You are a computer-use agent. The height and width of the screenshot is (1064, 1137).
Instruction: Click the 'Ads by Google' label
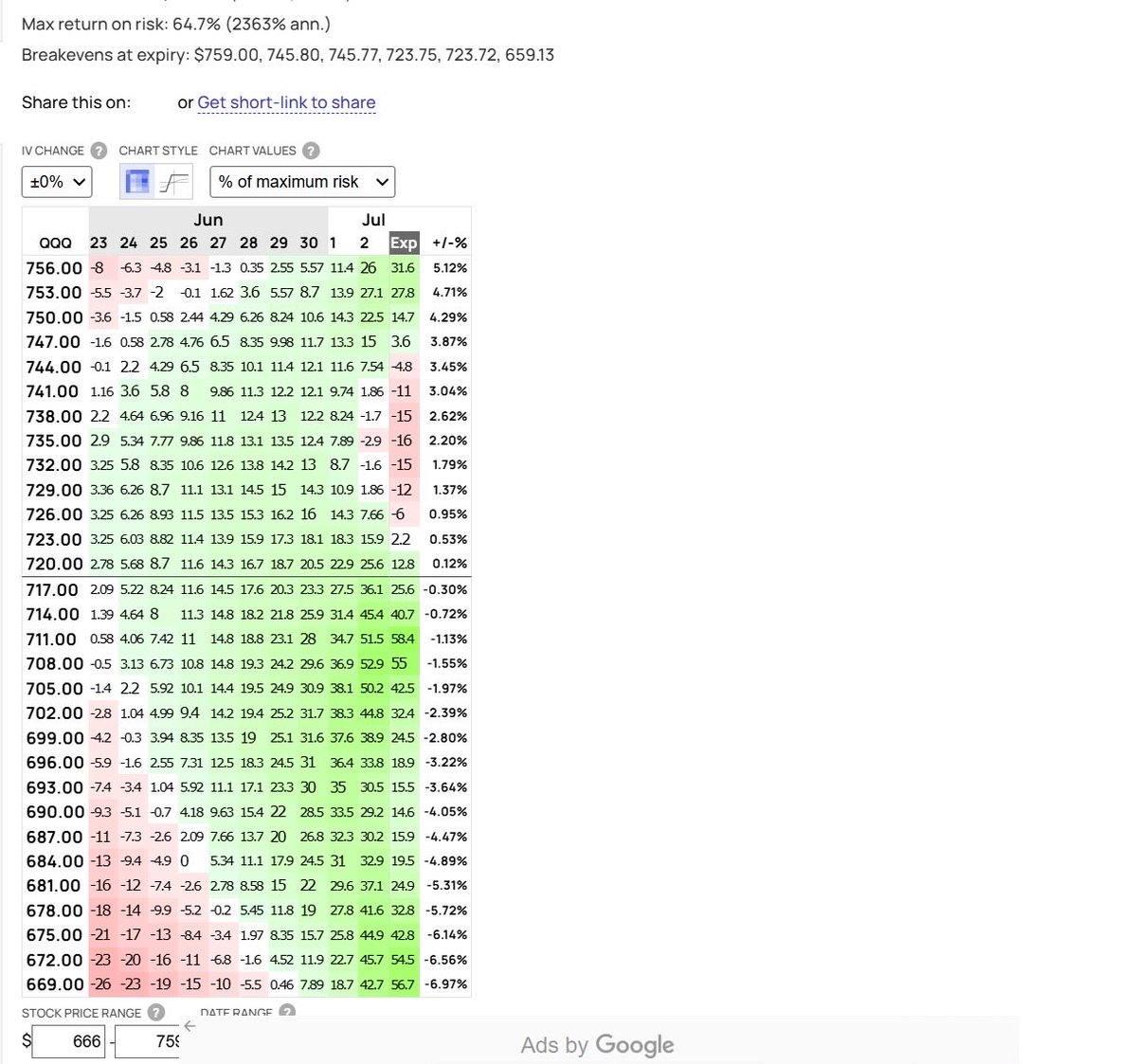[x=597, y=1045]
